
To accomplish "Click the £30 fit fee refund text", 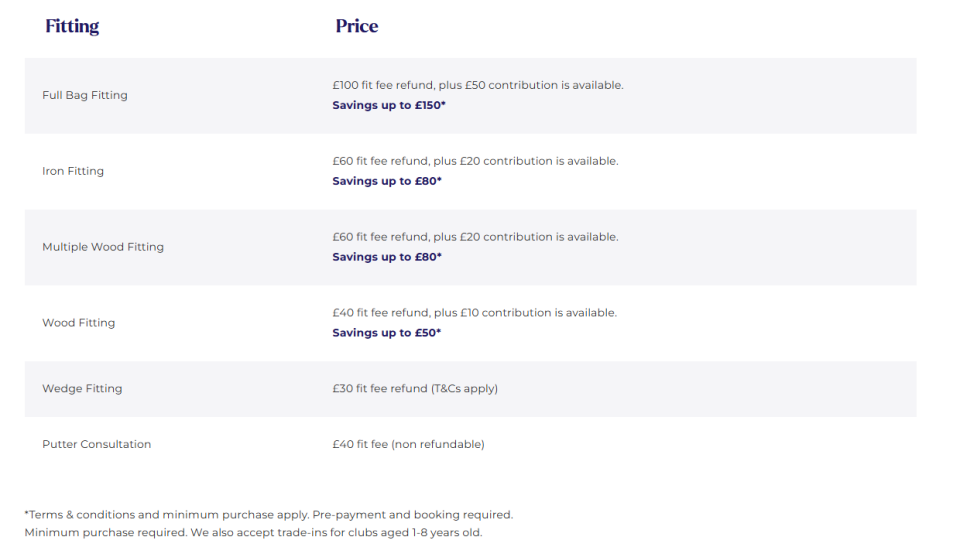I will pyautogui.click(x=414, y=389).
